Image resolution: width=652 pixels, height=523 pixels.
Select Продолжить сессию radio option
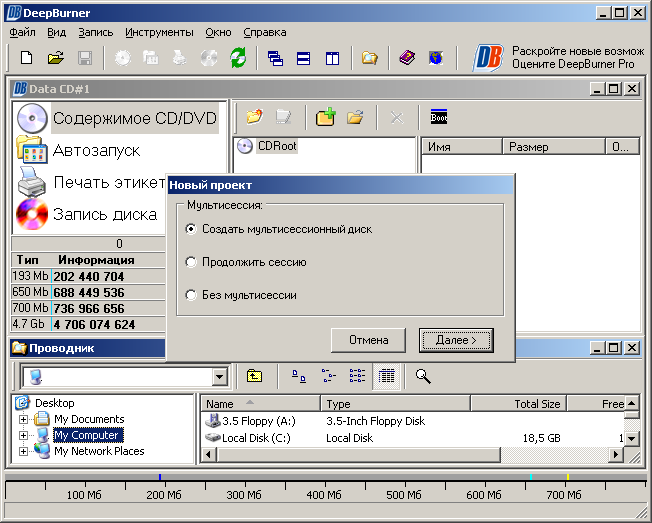click(246, 262)
